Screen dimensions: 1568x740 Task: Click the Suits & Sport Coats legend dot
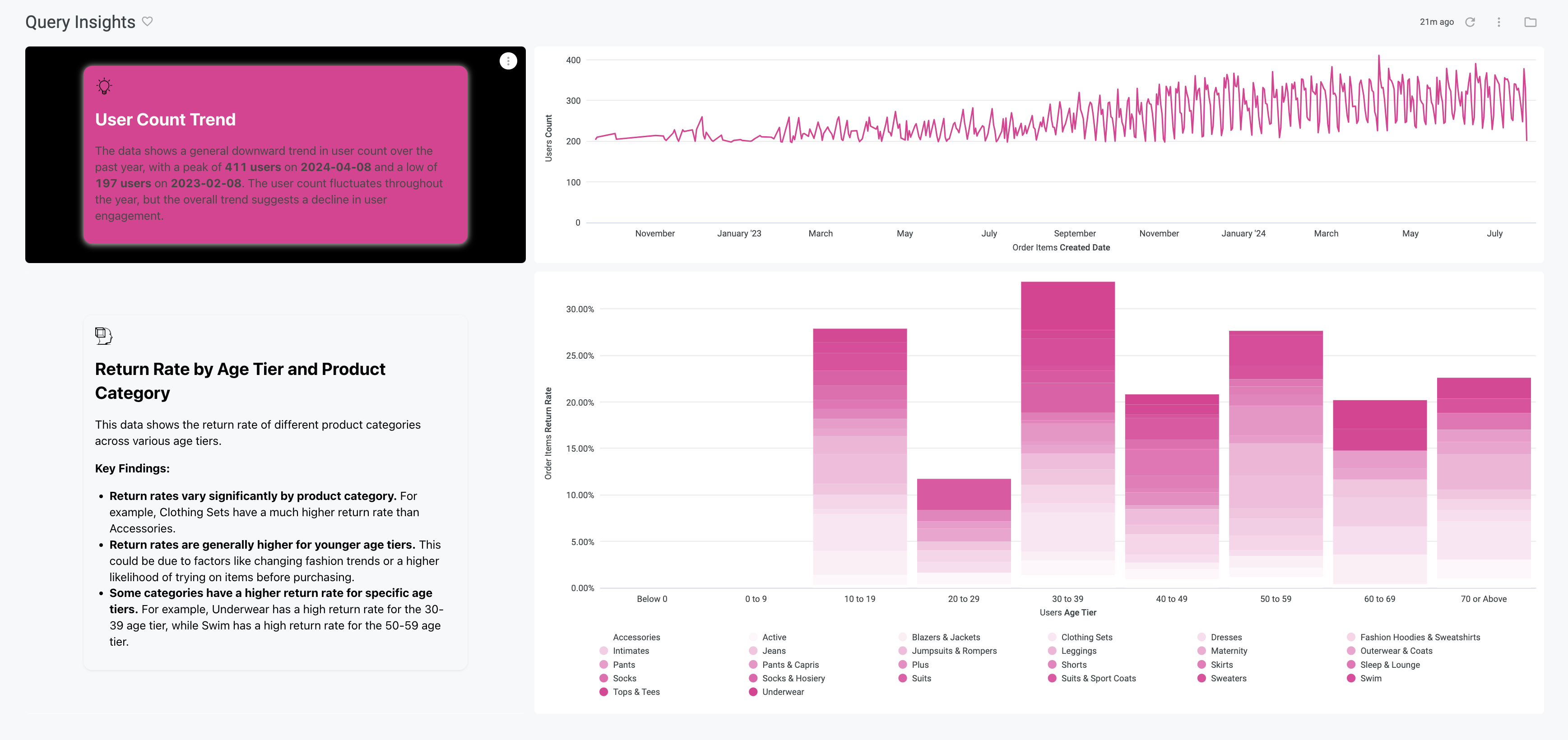point(1052,679)
